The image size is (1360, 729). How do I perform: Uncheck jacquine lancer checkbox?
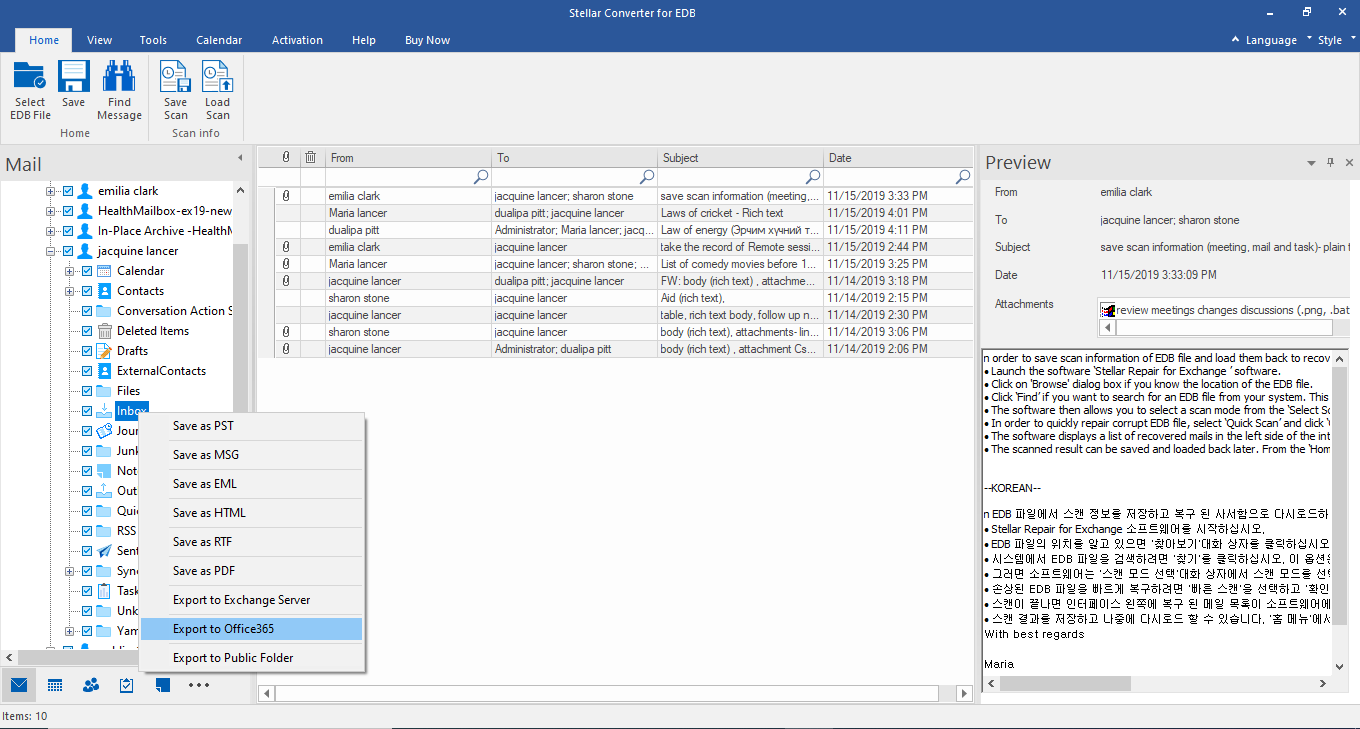tap(68, 251)
